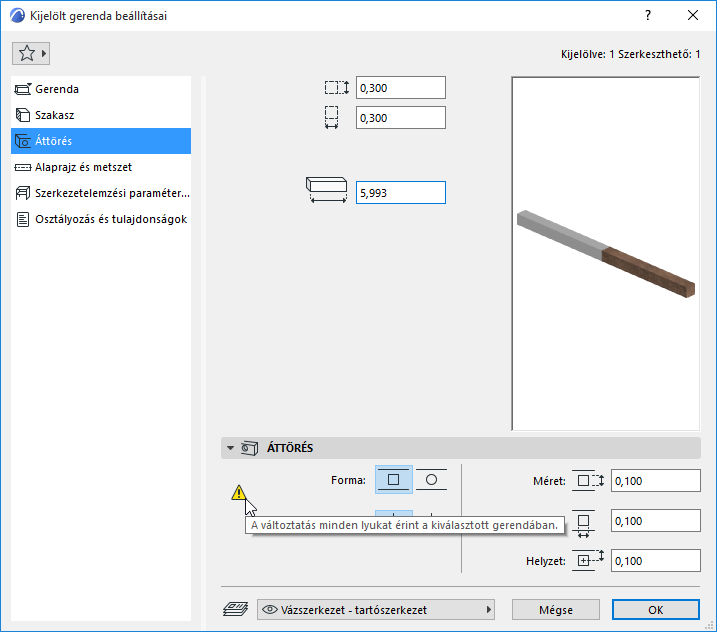Confirm with the OK button
Viewport: 717px width, 632px height.
click(x=656, y=610)
